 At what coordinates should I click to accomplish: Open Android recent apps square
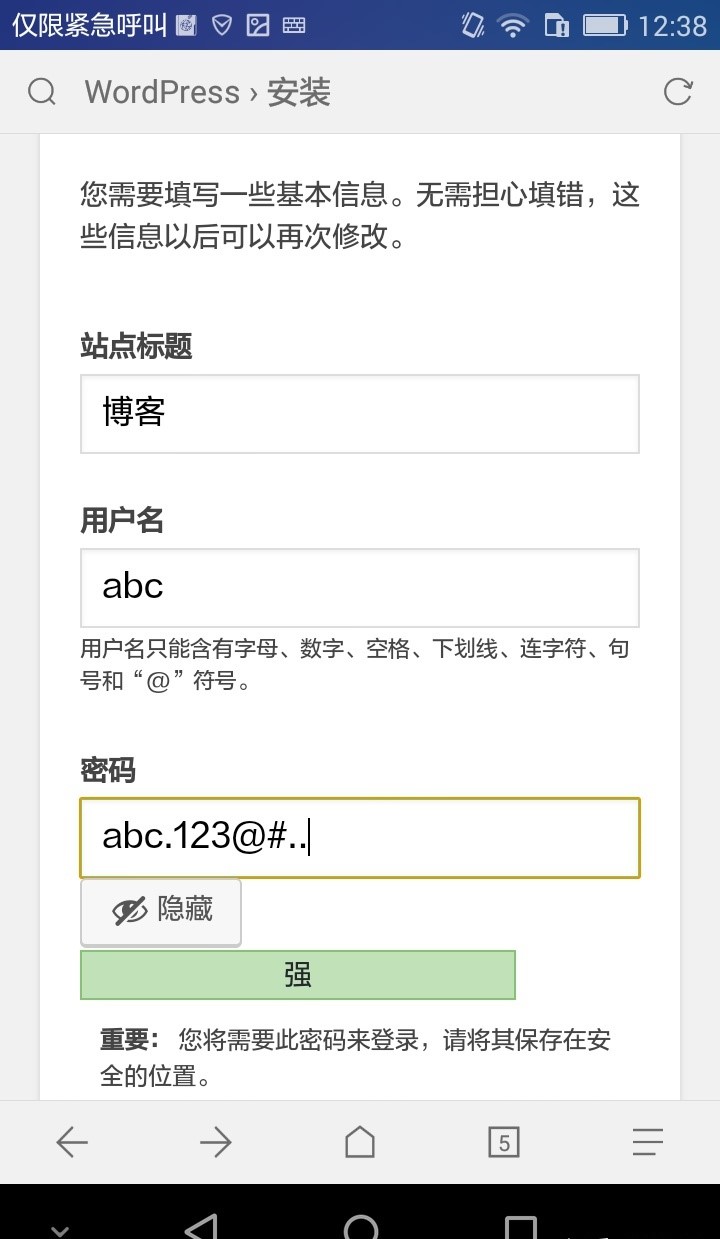pyautogui.click(x=520, y=1227)
